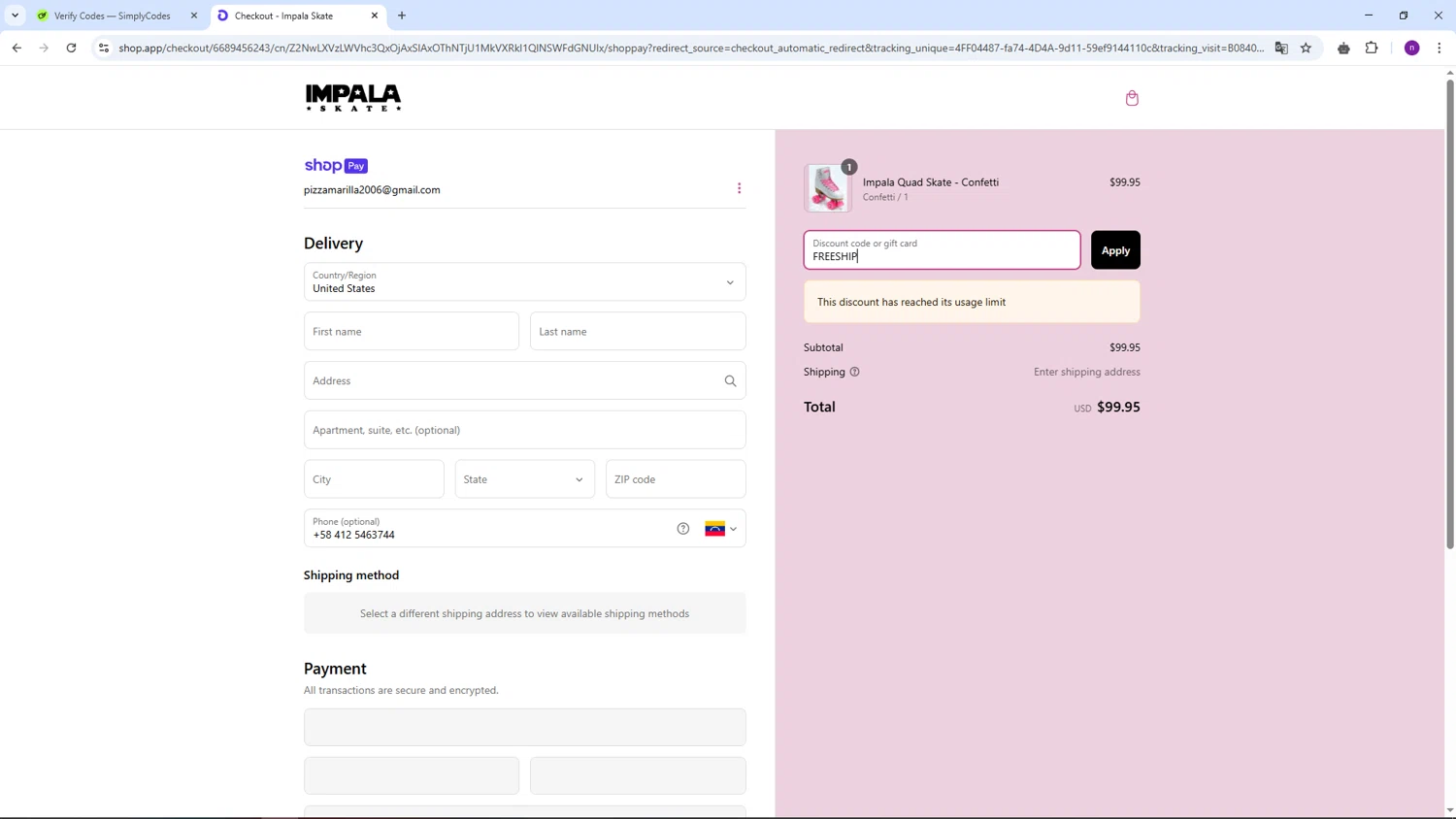Open the Chrome profile avatar
This screenshot has width=1456, height=819.
1412,48
